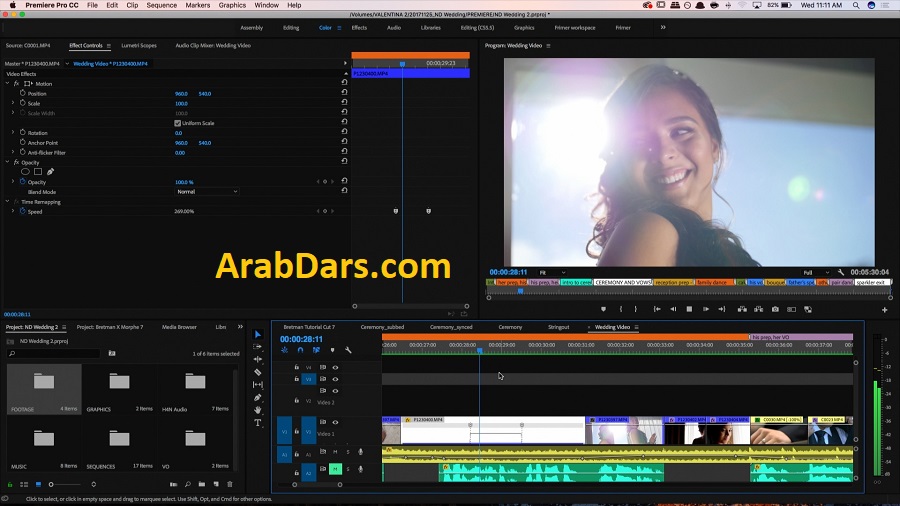
Task: Select the Pen tool in tools panel
Action: coord(258,397)
